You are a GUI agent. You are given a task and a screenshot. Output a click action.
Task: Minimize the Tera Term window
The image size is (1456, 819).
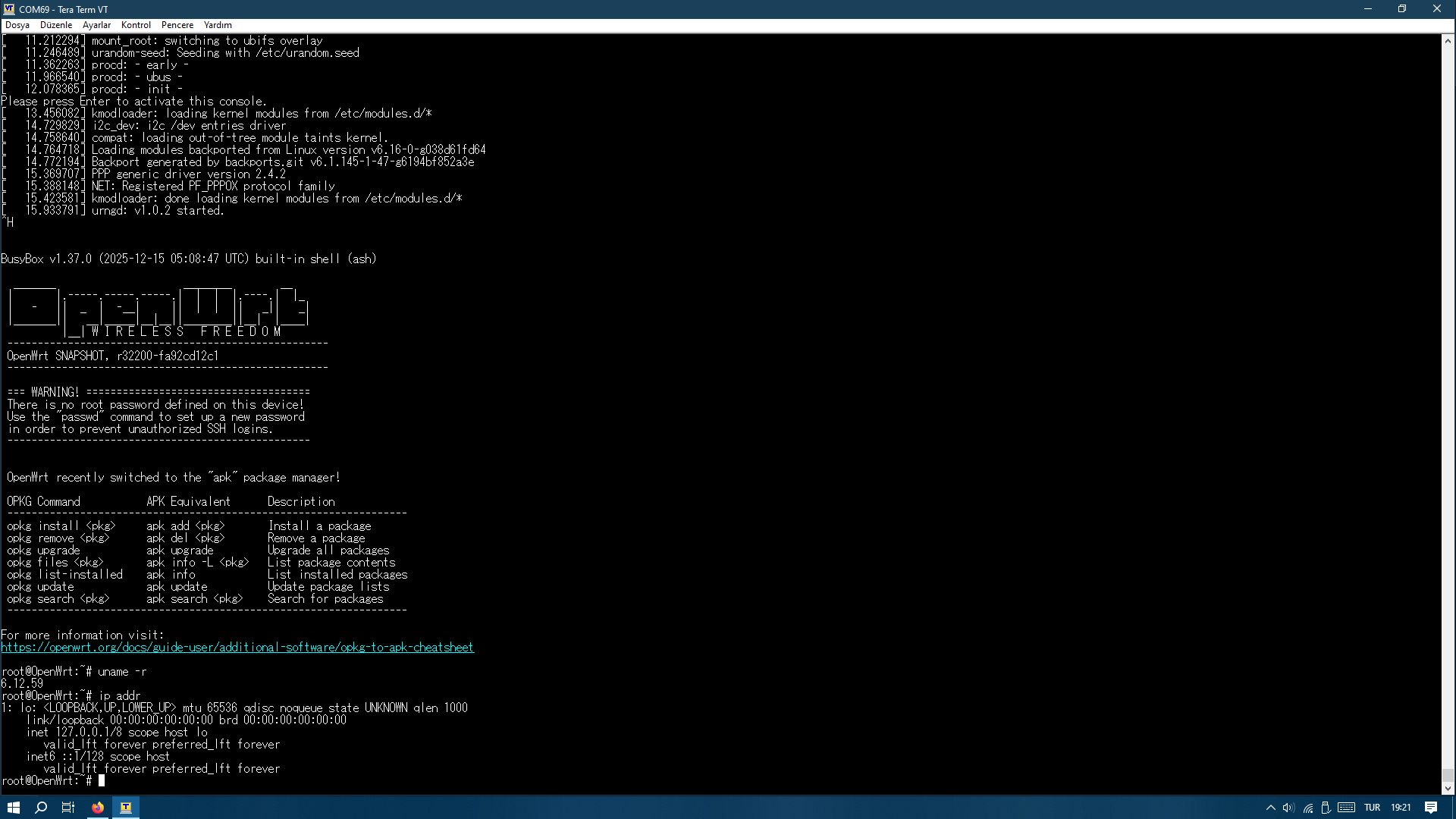1368,9
